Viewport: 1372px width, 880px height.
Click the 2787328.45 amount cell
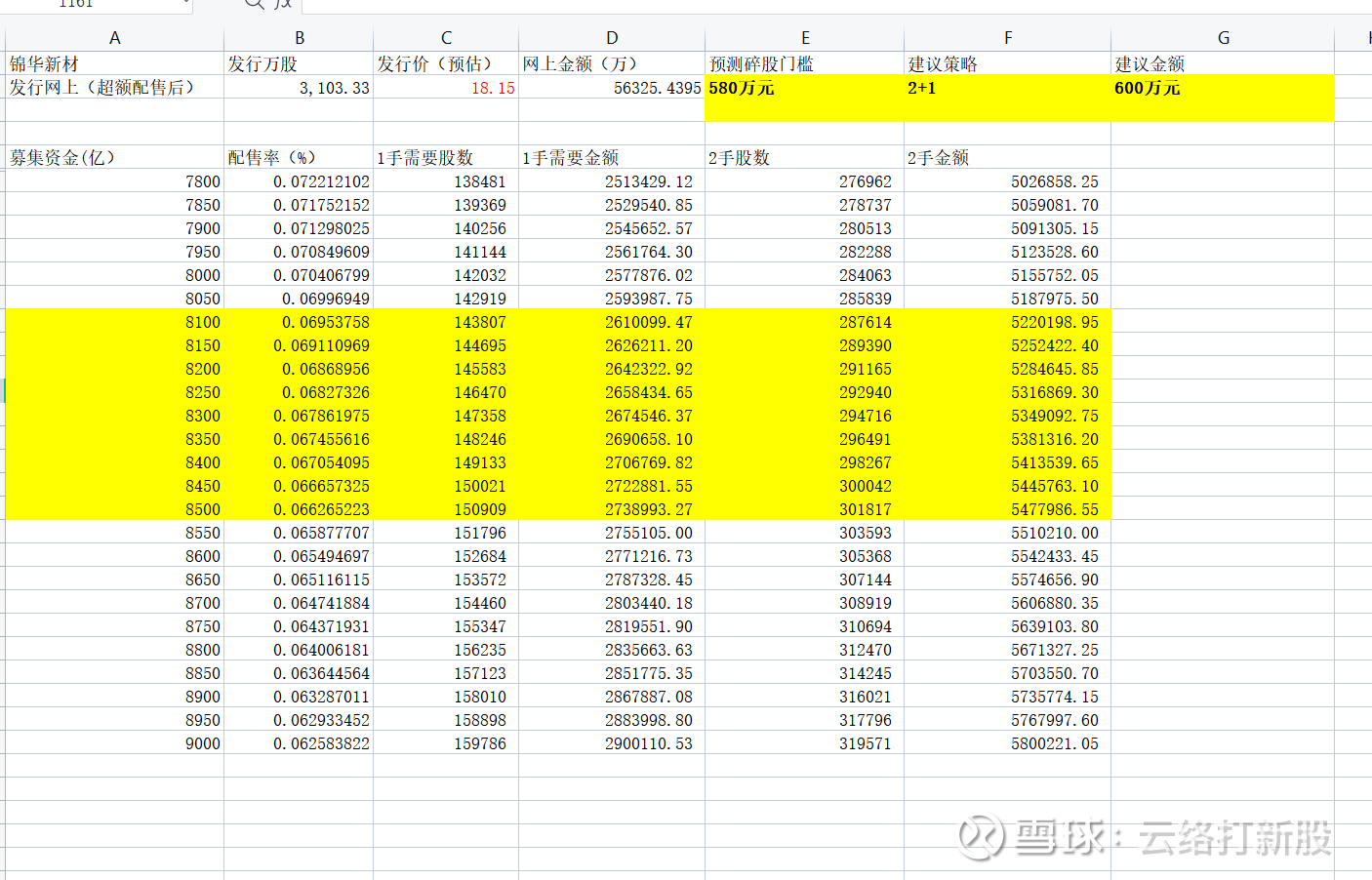click(x=612, y=579)
